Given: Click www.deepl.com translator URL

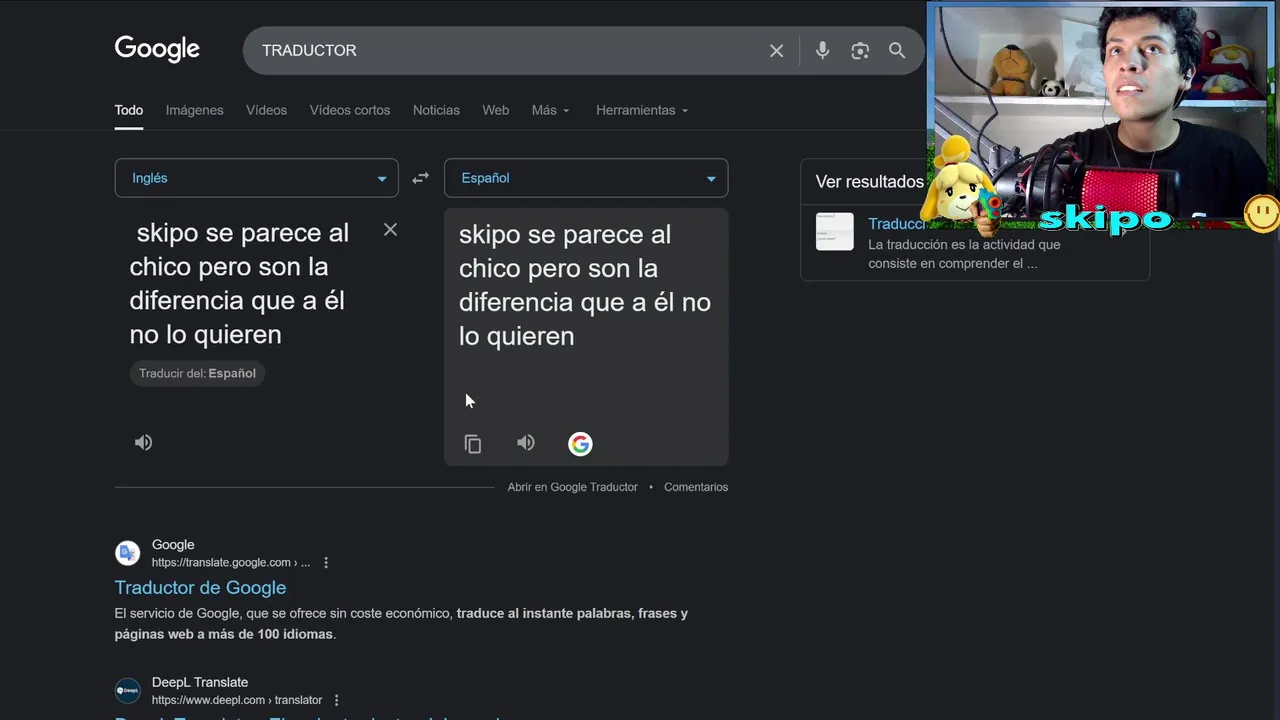Looking at the screenshot, I should (237, 700).
